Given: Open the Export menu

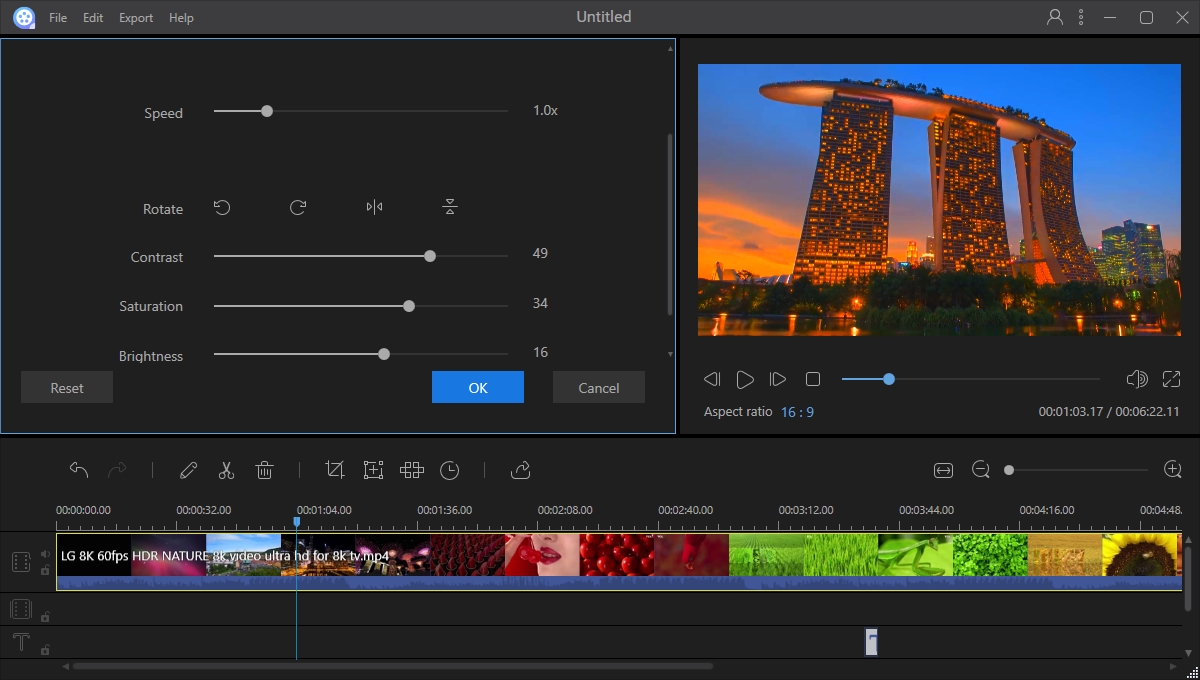Looking at the screenshot, I should coord(136,18).
